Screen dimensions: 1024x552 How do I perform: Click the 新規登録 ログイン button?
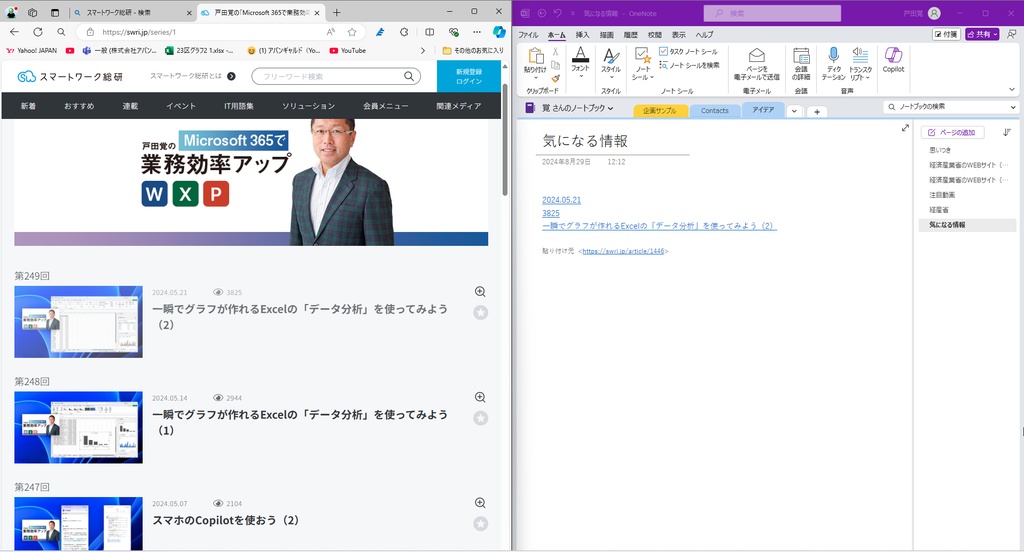[469, 76]
